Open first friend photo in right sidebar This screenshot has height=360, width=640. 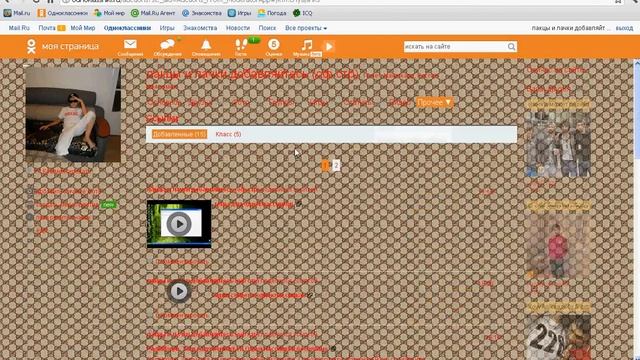pos(558,144)
